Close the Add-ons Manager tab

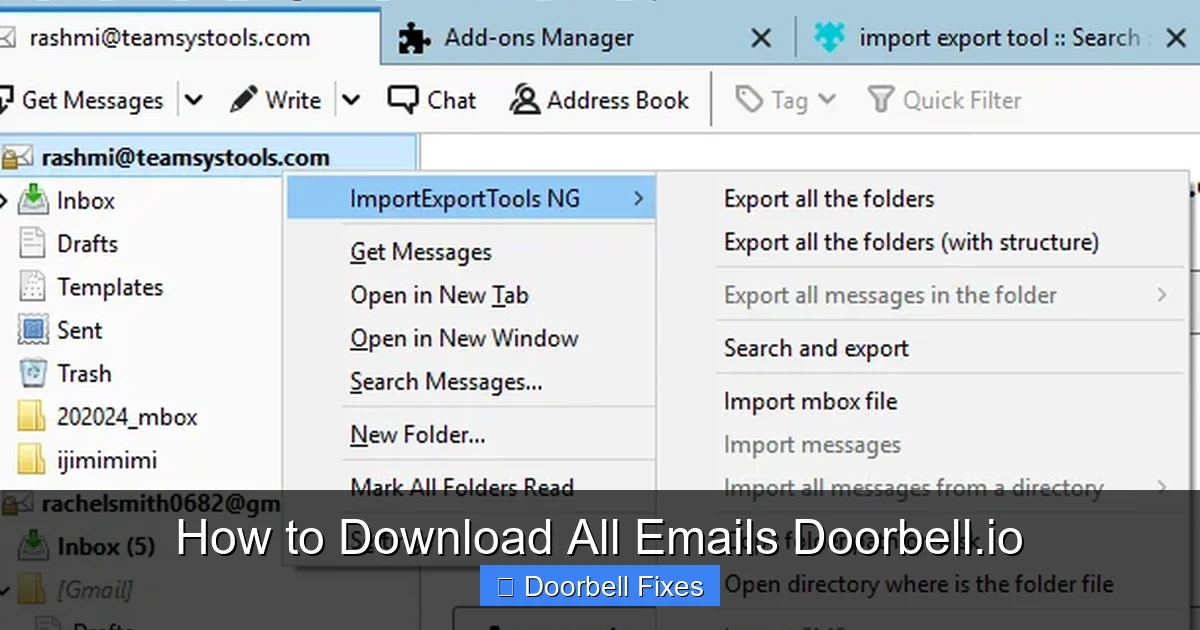coord(761,38)
